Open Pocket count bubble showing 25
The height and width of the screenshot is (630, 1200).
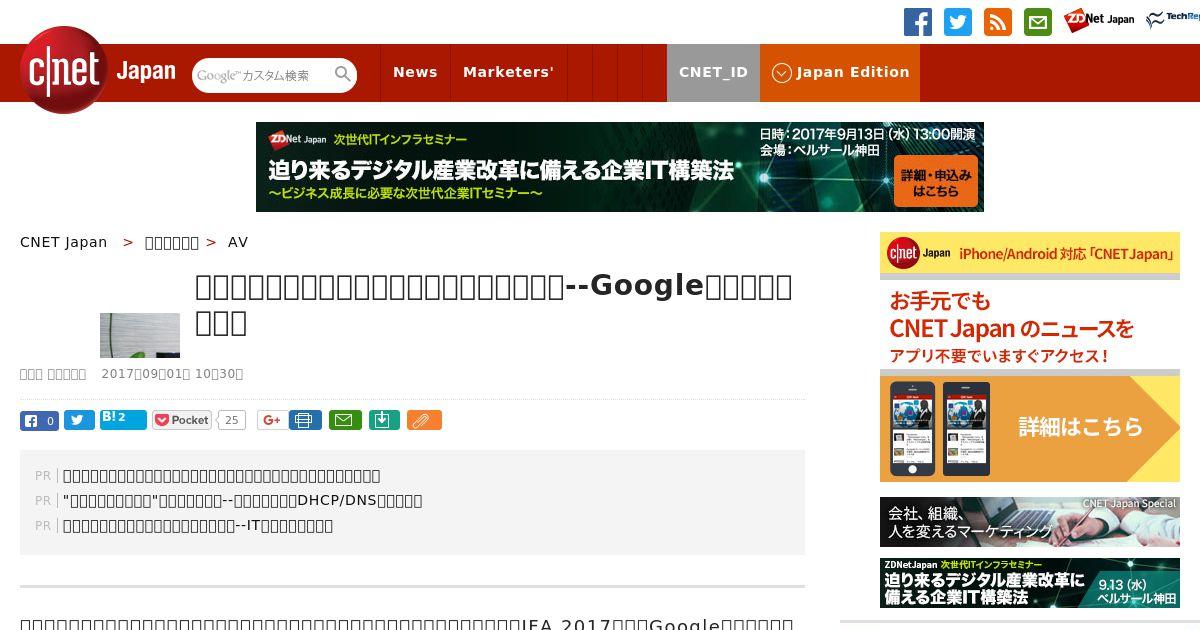coord(232,420)
